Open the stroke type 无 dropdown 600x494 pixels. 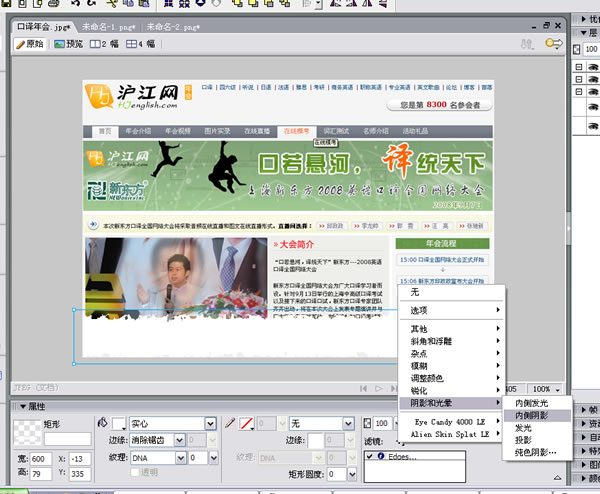point(348,423)
